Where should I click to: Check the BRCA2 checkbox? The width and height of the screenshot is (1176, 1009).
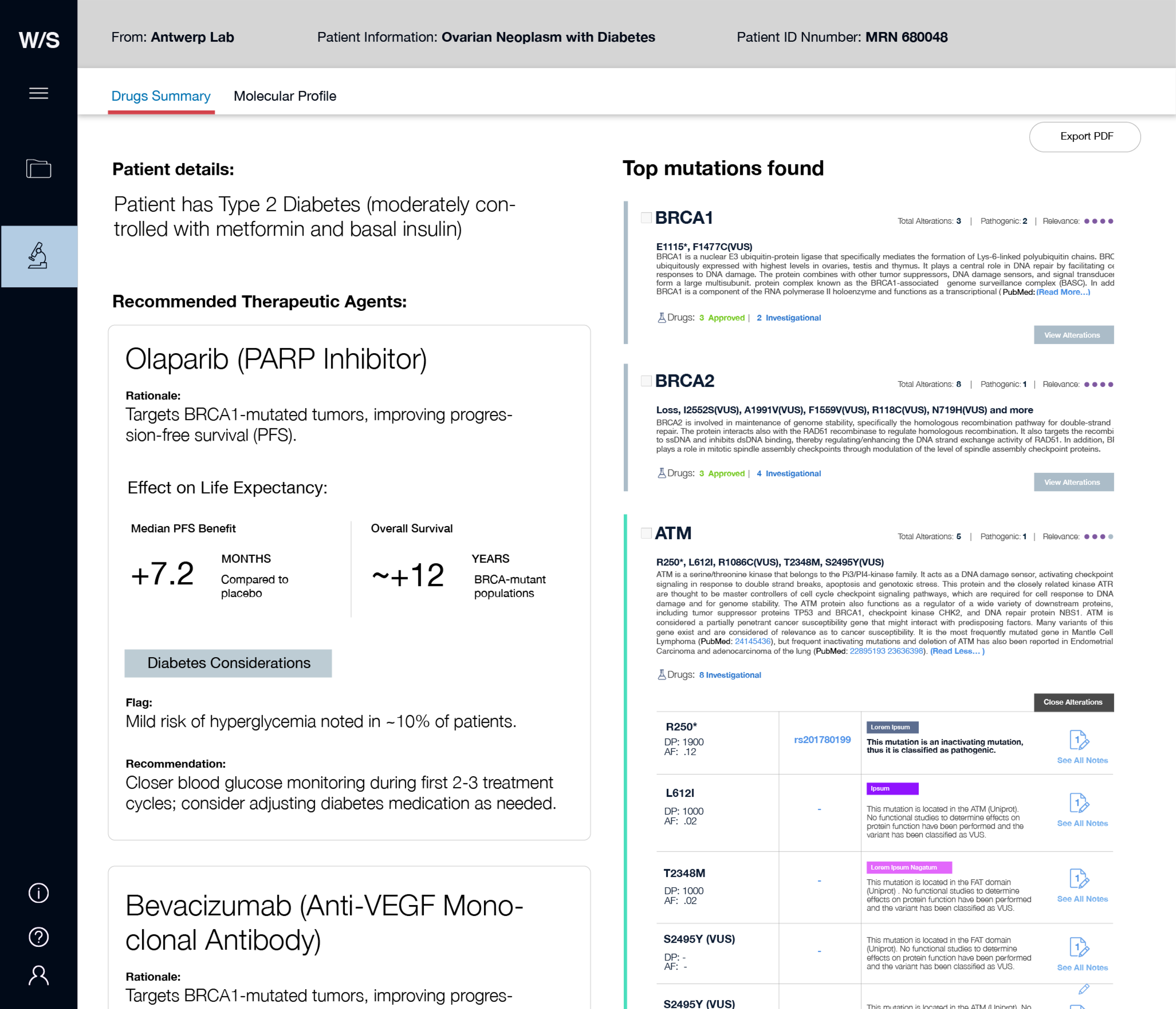[646, 380]
